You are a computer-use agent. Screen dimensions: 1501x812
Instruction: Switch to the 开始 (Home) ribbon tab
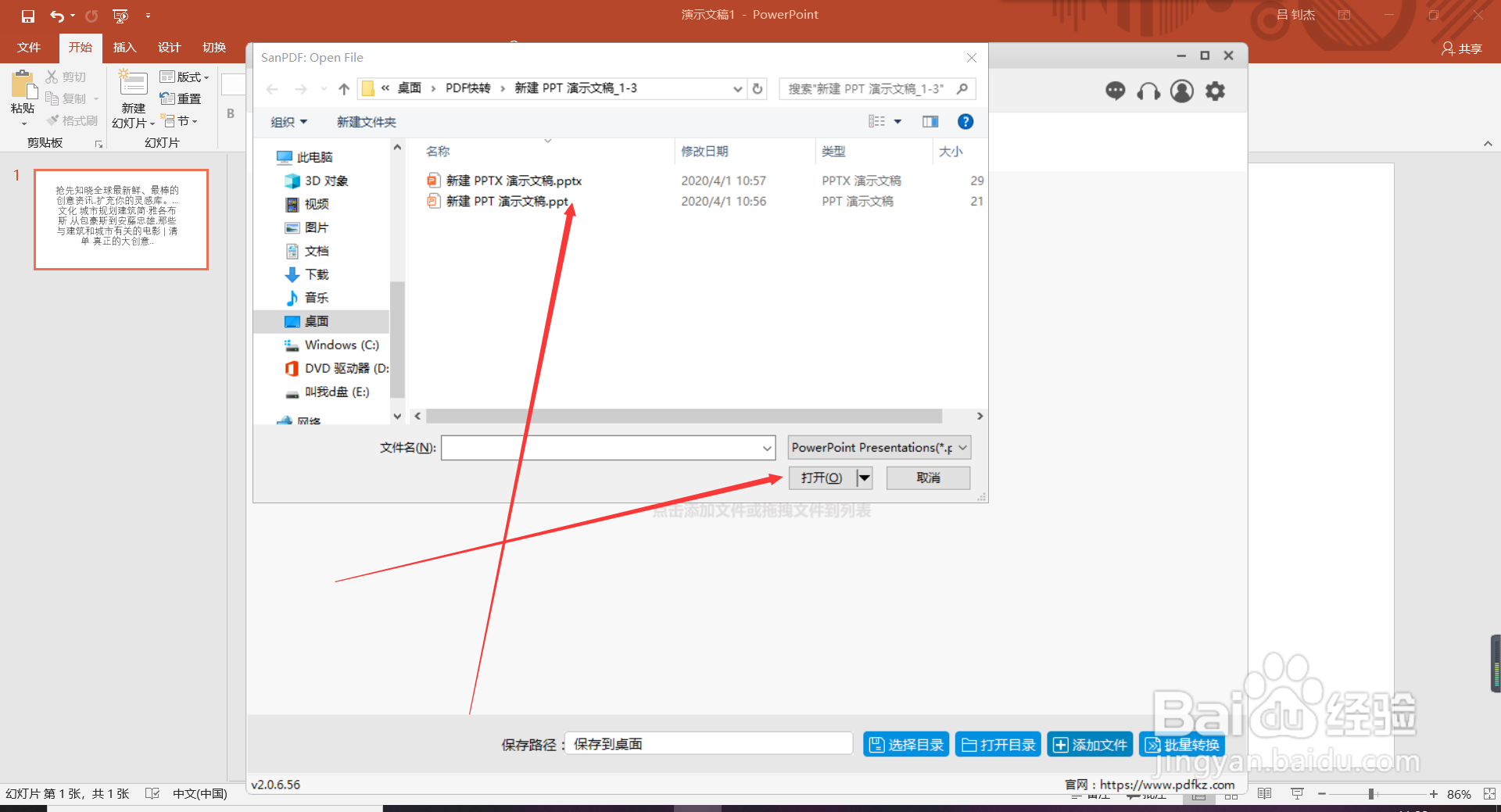[x=81, y=48]
